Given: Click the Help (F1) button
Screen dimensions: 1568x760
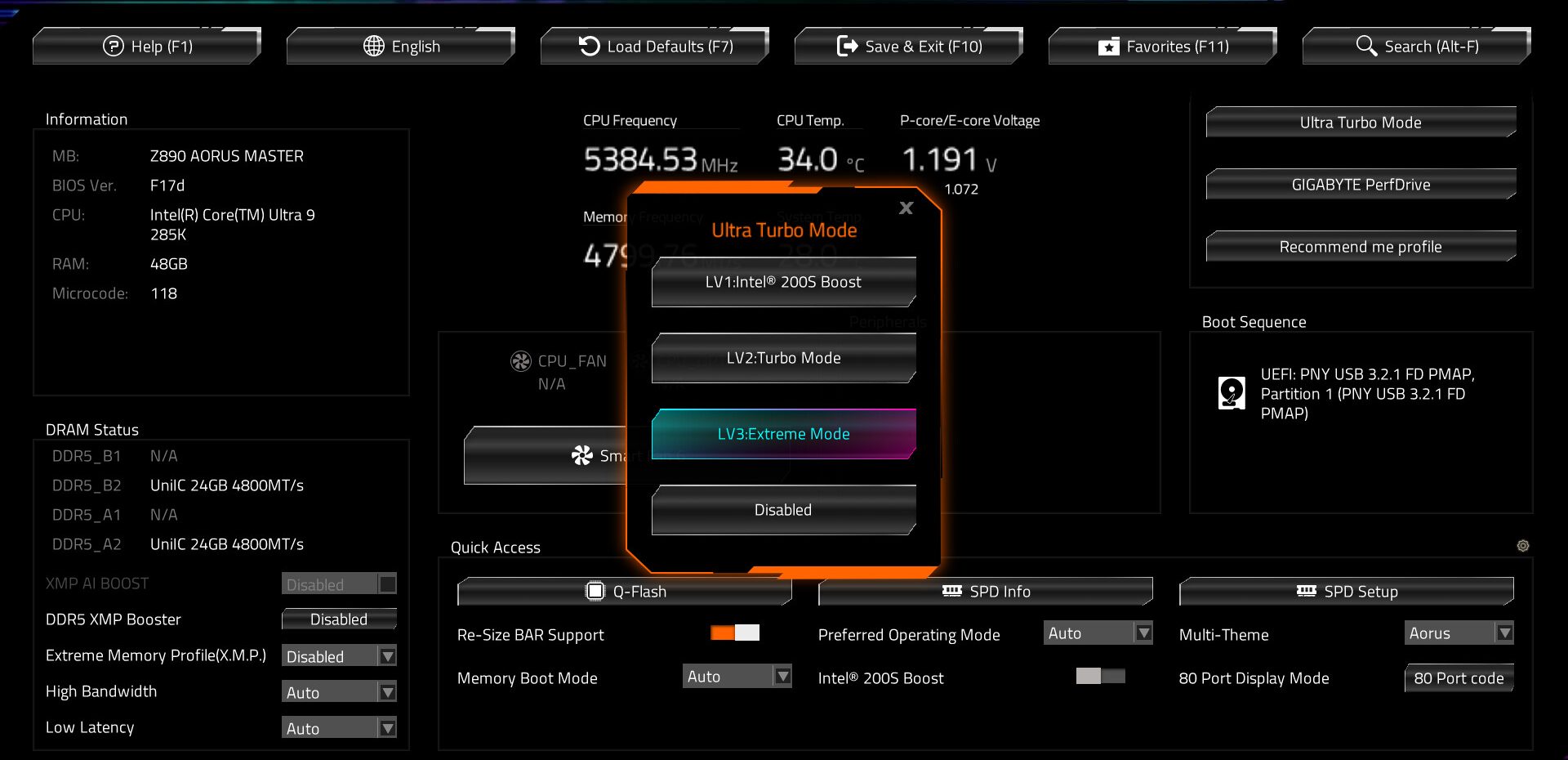Looking at the screenshot, I should 147,46.
